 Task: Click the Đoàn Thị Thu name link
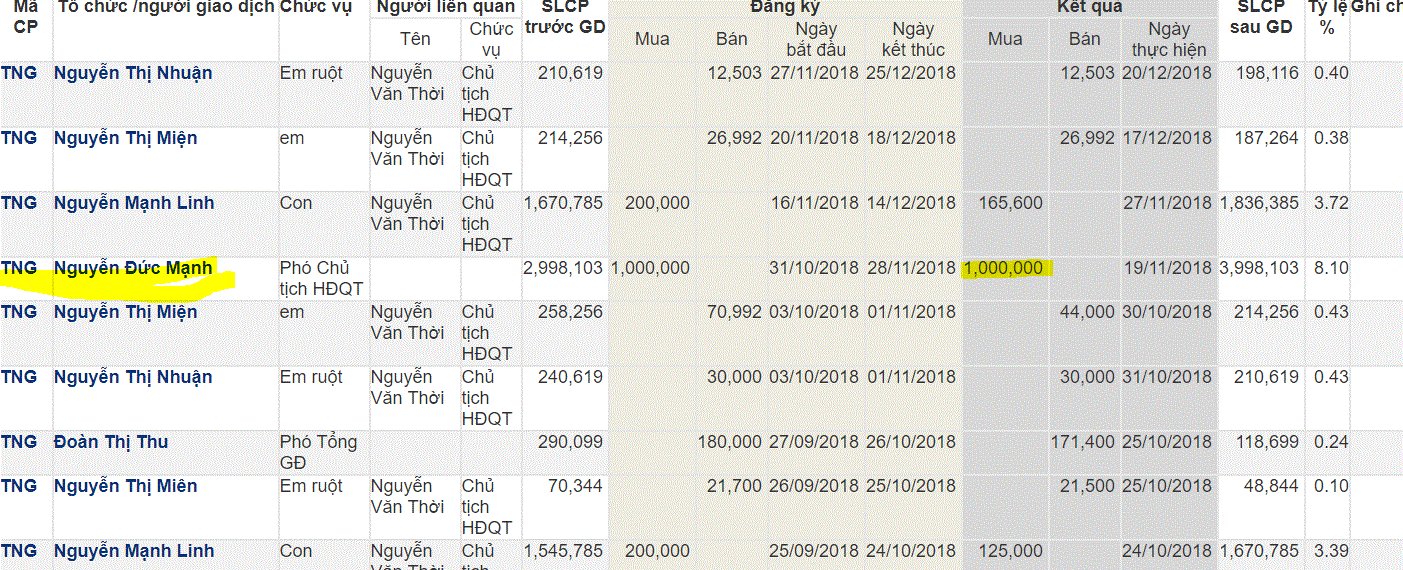(111, 442)
